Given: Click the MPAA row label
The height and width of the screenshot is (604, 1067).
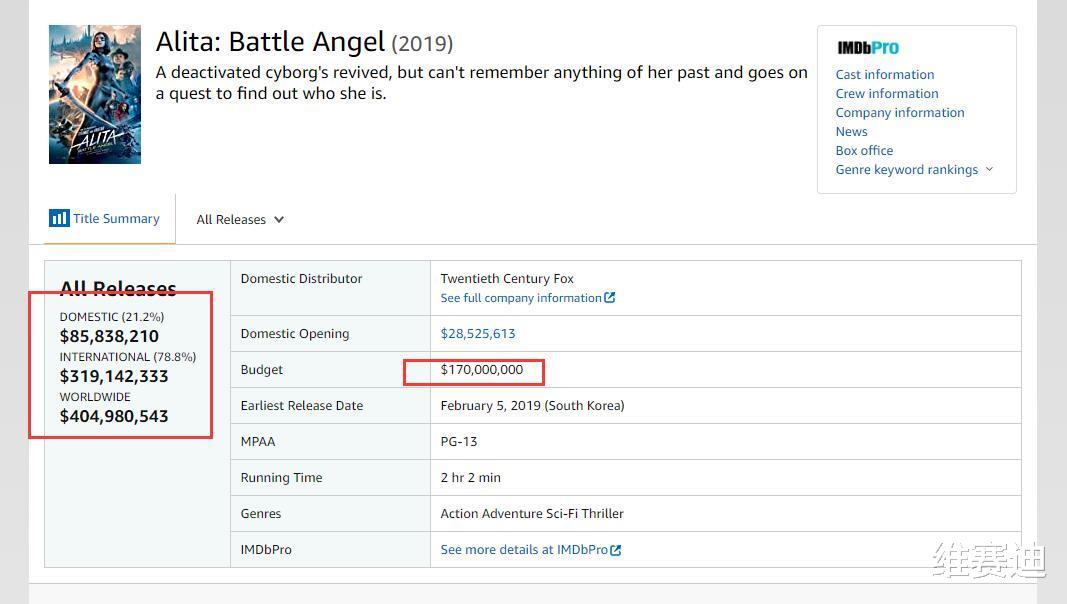Looking at the screenshot, I should (x=258, y=442).
